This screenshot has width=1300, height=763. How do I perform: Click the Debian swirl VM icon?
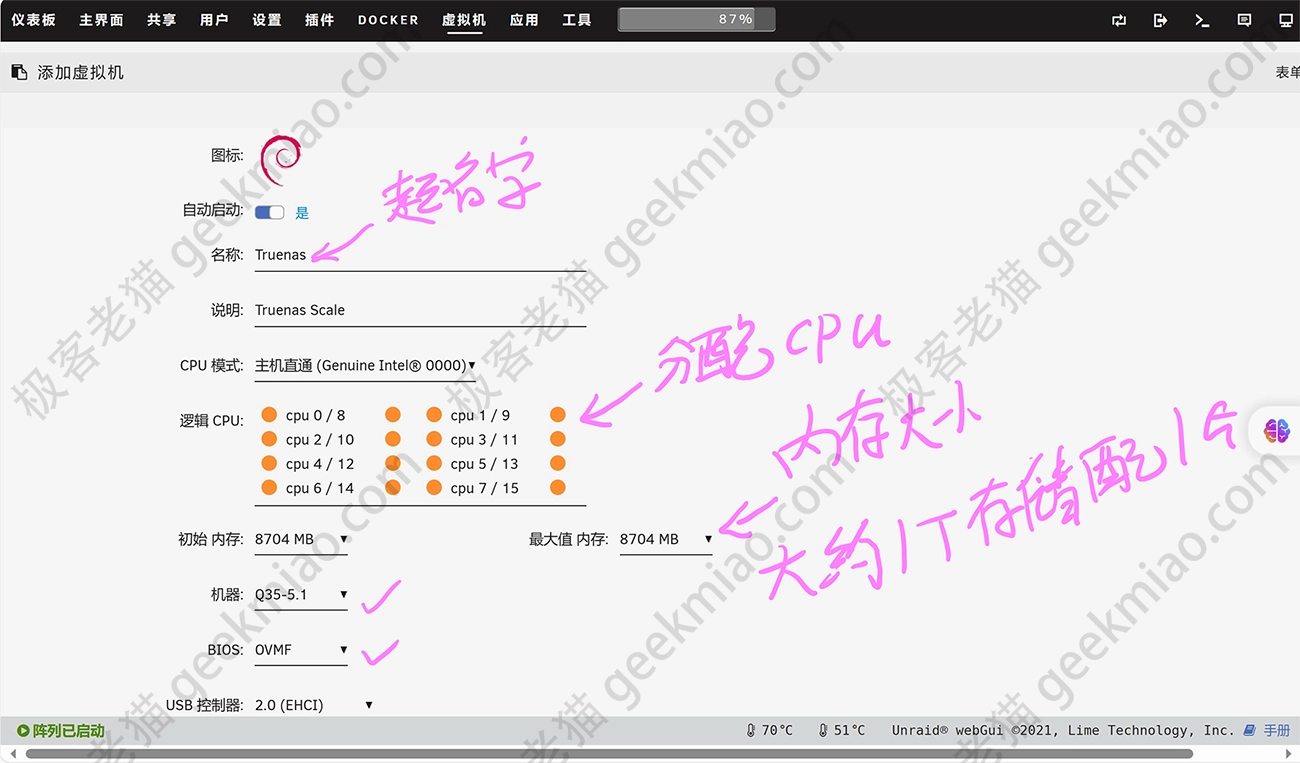(281, 160)
